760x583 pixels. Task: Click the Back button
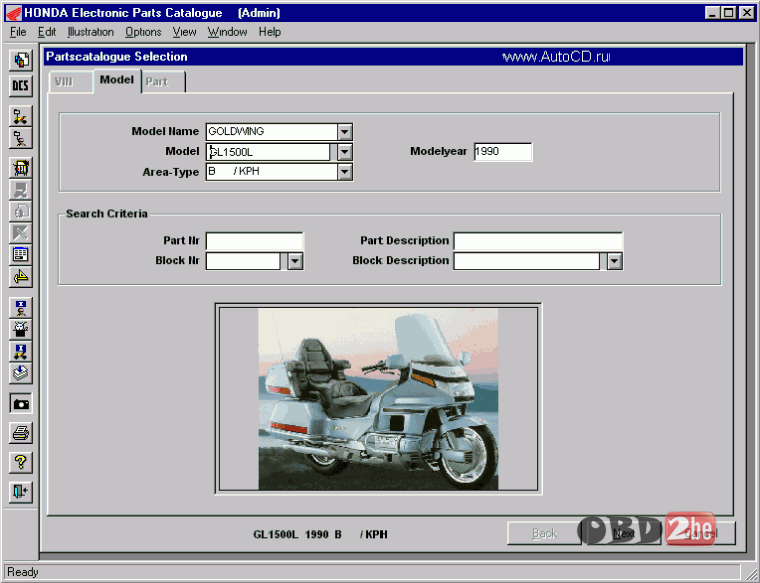click(x=544, y=534)
